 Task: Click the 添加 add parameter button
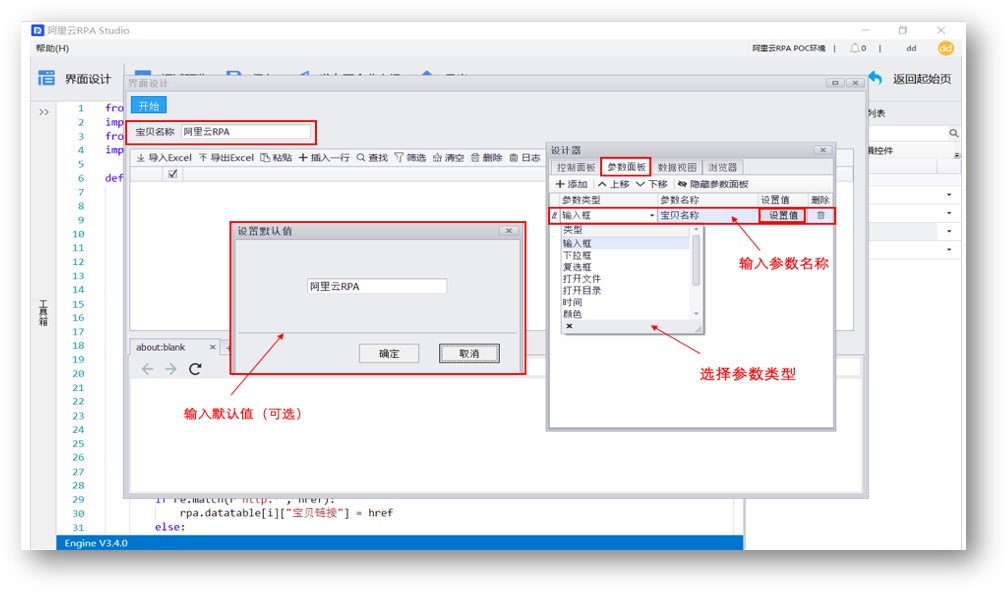click(x=571, y=184)
